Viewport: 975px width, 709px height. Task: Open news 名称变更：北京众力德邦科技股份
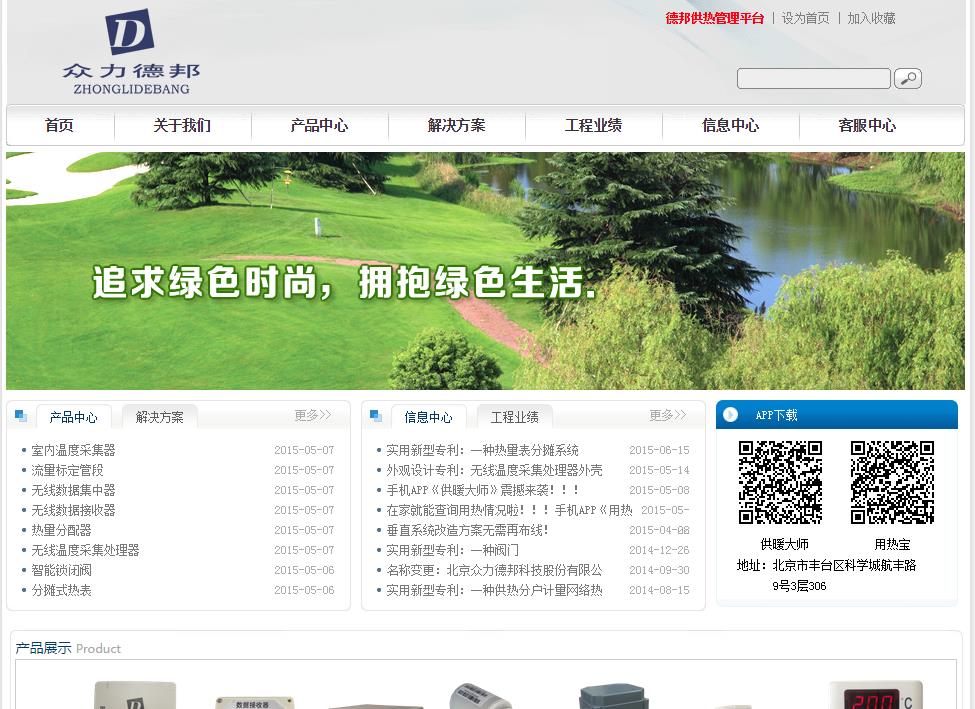tap(494, 570)
